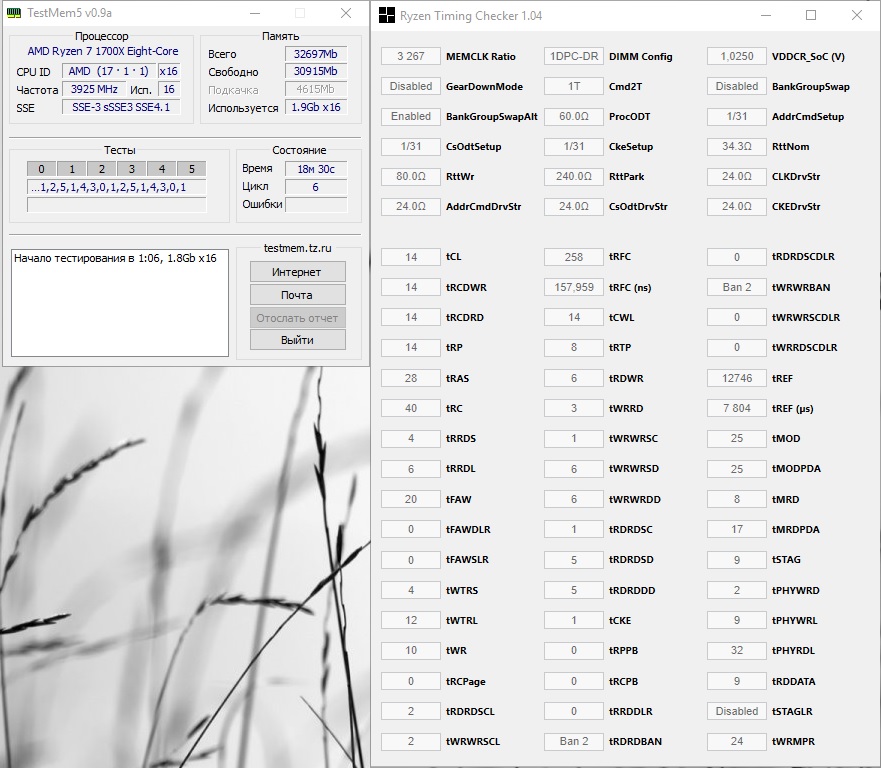Click the tRFC (ns) value 157,959
Screen dimensions: 881x768
[574, 288]
